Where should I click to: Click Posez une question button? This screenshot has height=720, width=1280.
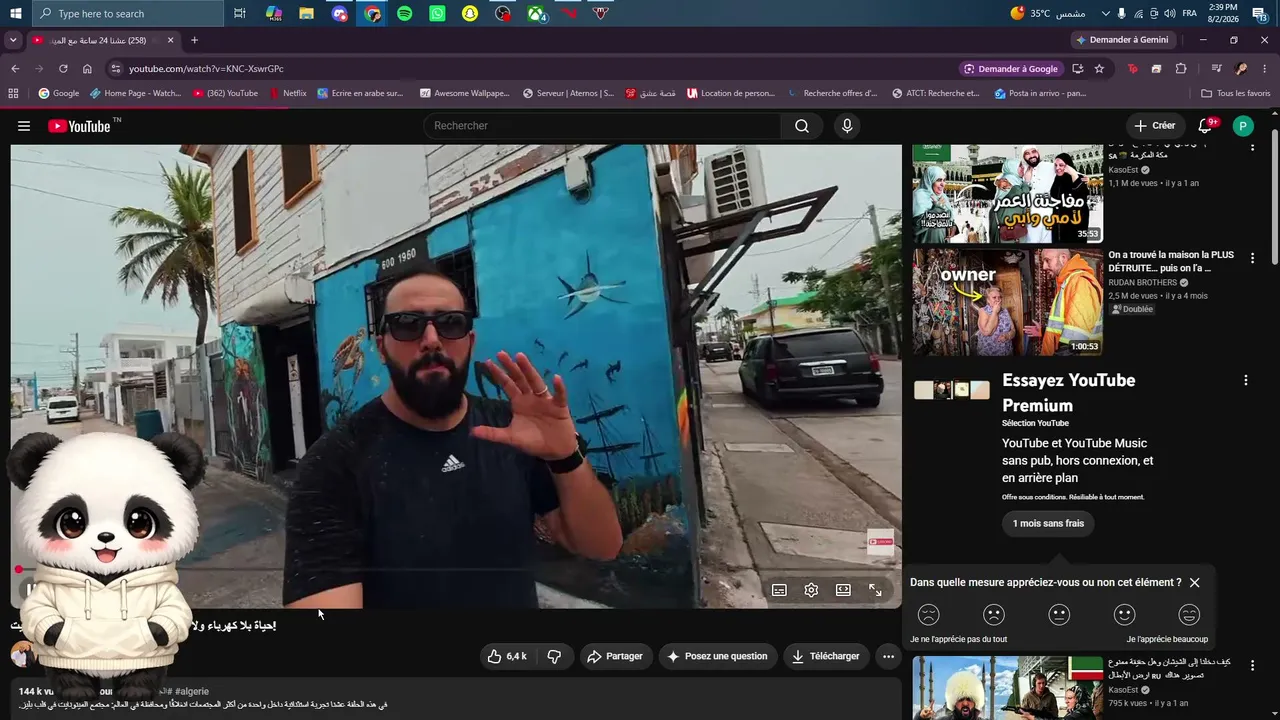tap(718, 657)
